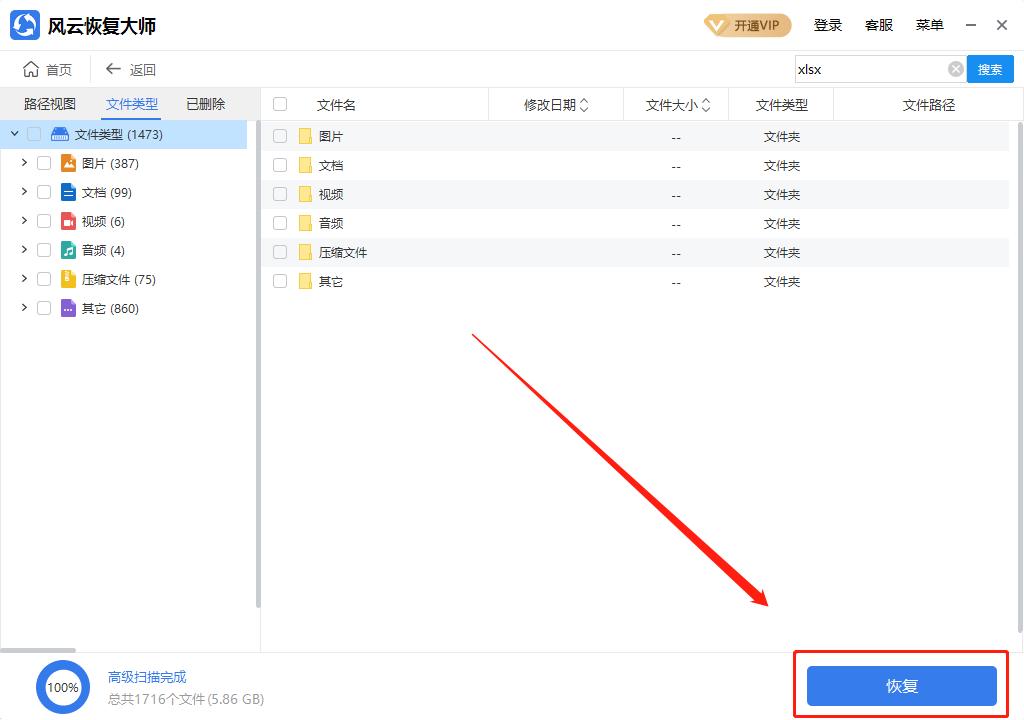The width and height of the screenshot is (1024, 720).
Task: Switch to the 已删除 tab
Action: click(204, 103)
